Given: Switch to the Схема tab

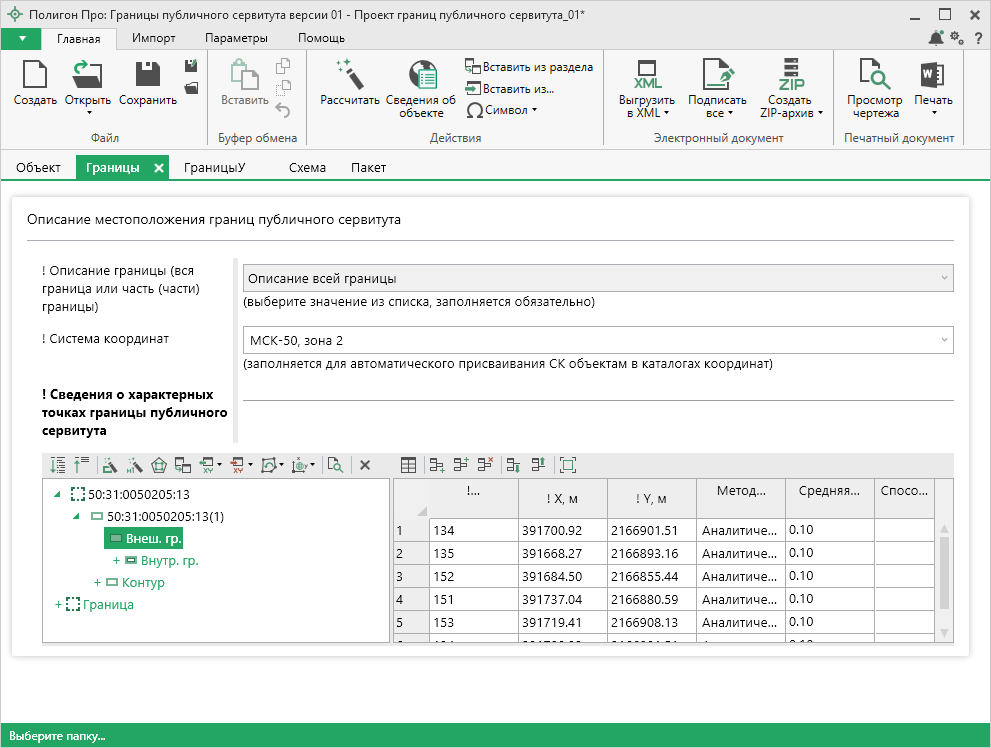Looking at the screenshot, I should (307, 168).
